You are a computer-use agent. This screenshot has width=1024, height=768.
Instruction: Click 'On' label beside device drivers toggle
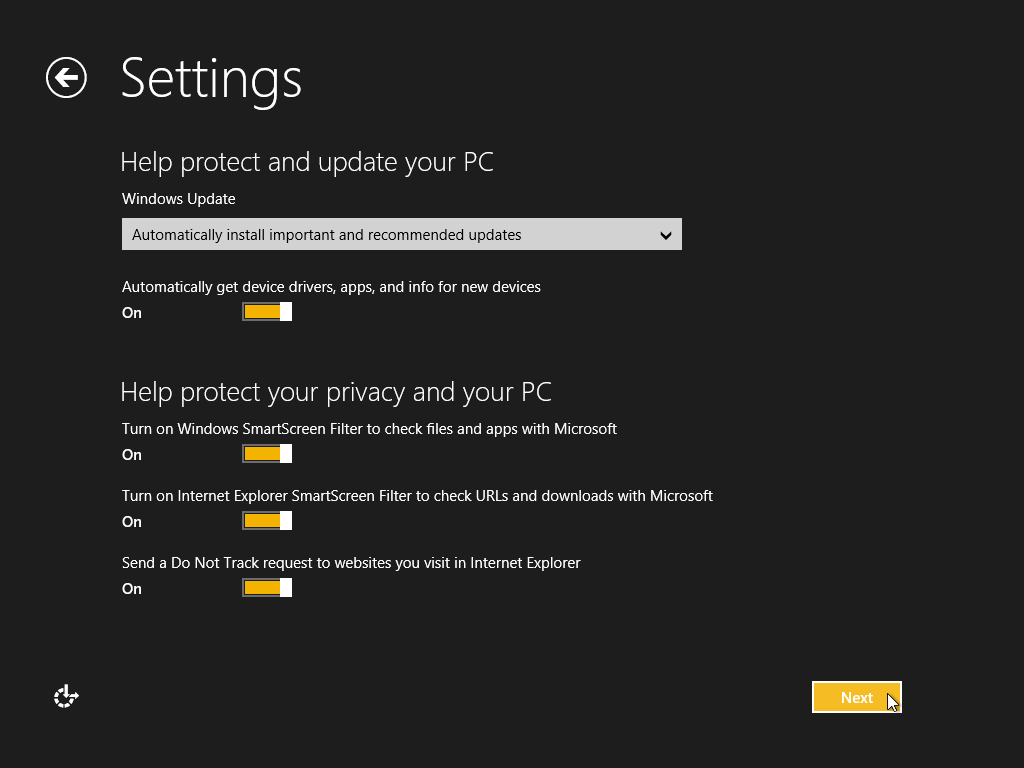(132, 313)
